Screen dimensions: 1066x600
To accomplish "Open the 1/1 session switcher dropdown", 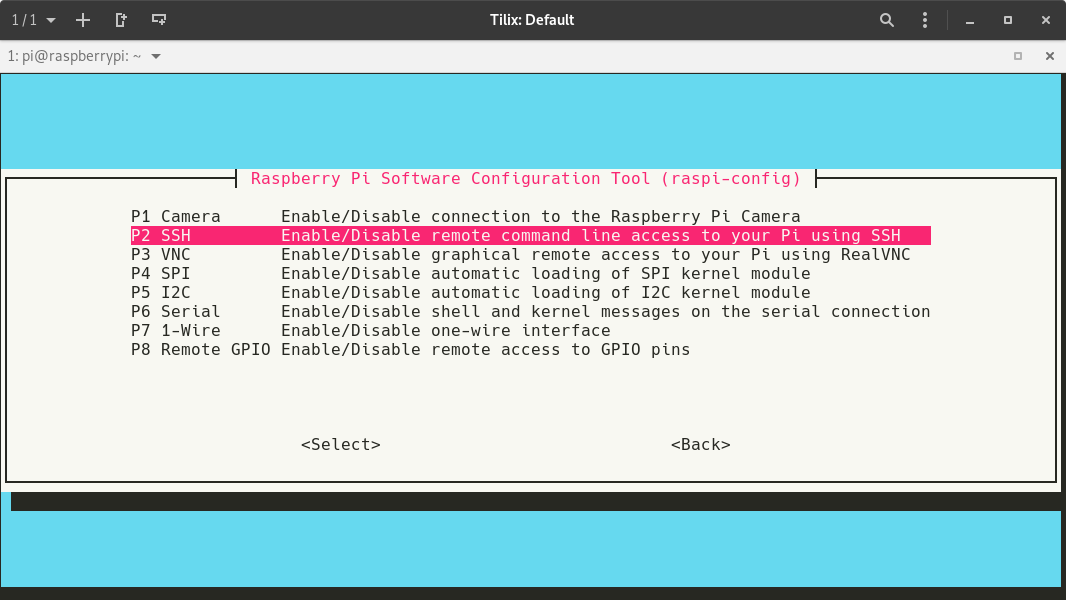I will pyautogui.click(x=33, y=20).
